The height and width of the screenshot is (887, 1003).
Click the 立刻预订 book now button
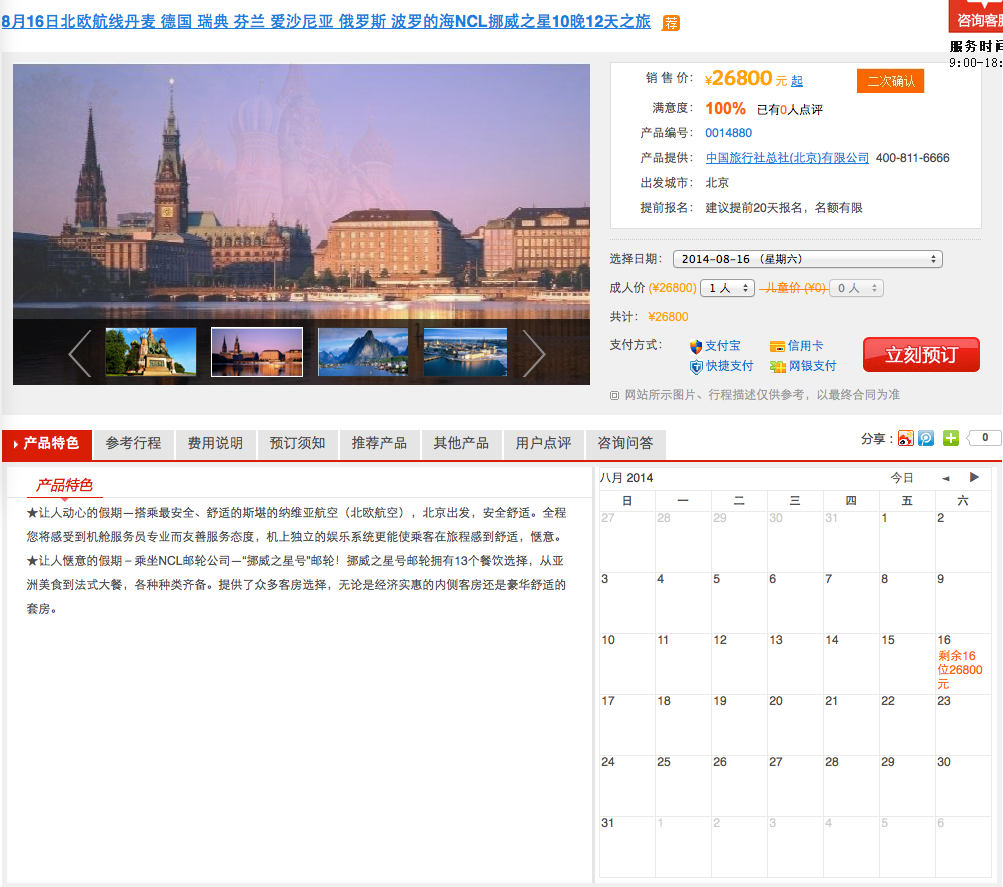[921, 355]
